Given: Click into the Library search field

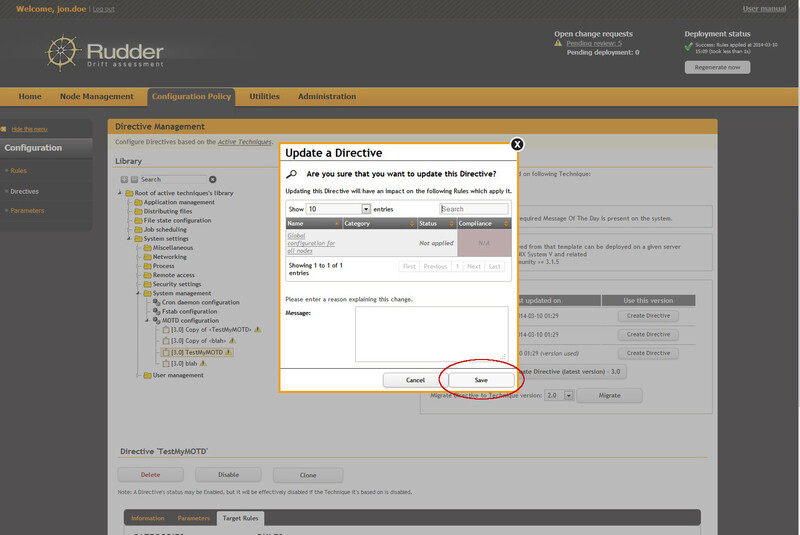Looking at the screenshot, I should 172,180.
